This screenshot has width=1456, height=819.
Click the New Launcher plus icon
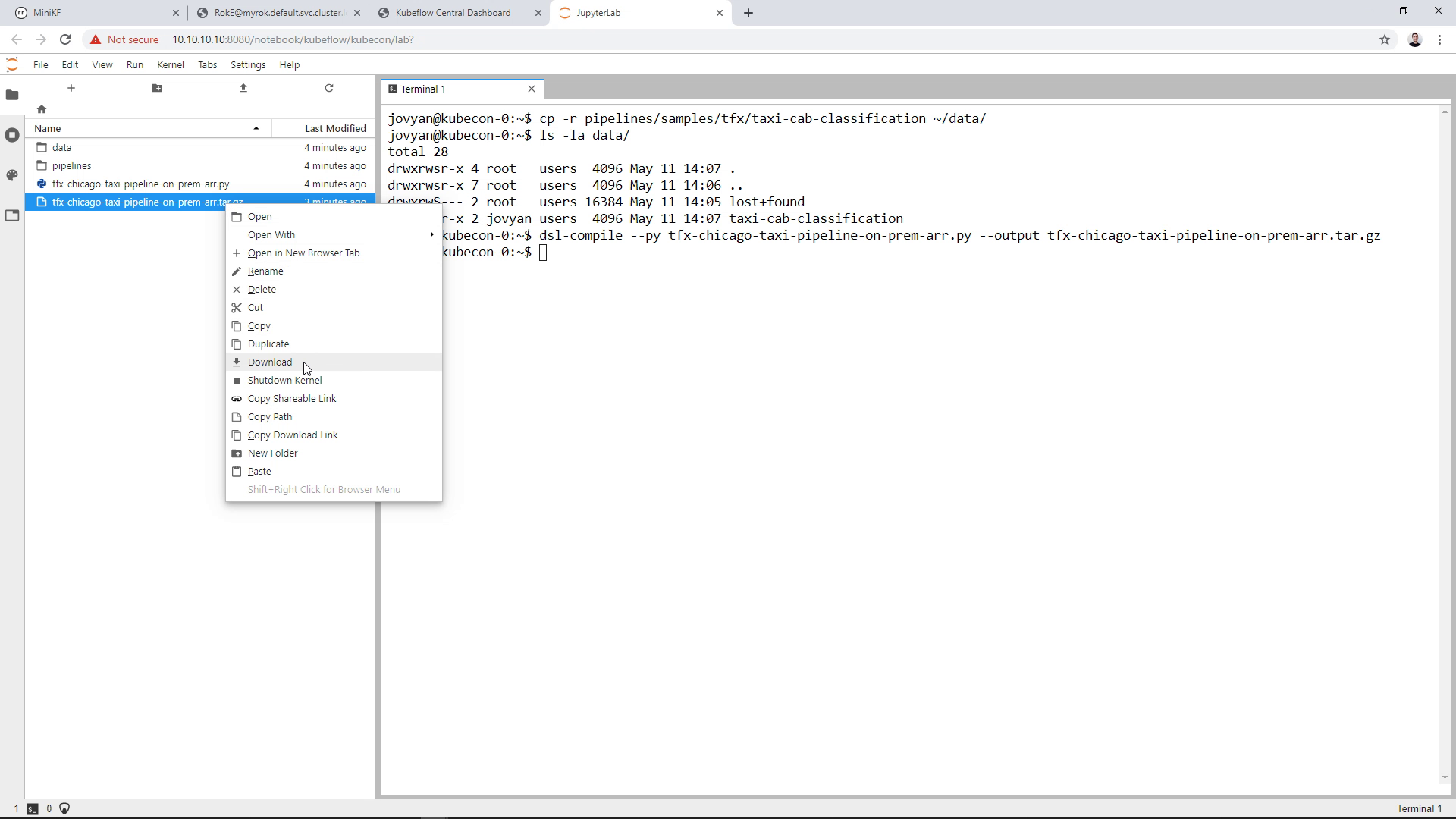click(71, 88)
